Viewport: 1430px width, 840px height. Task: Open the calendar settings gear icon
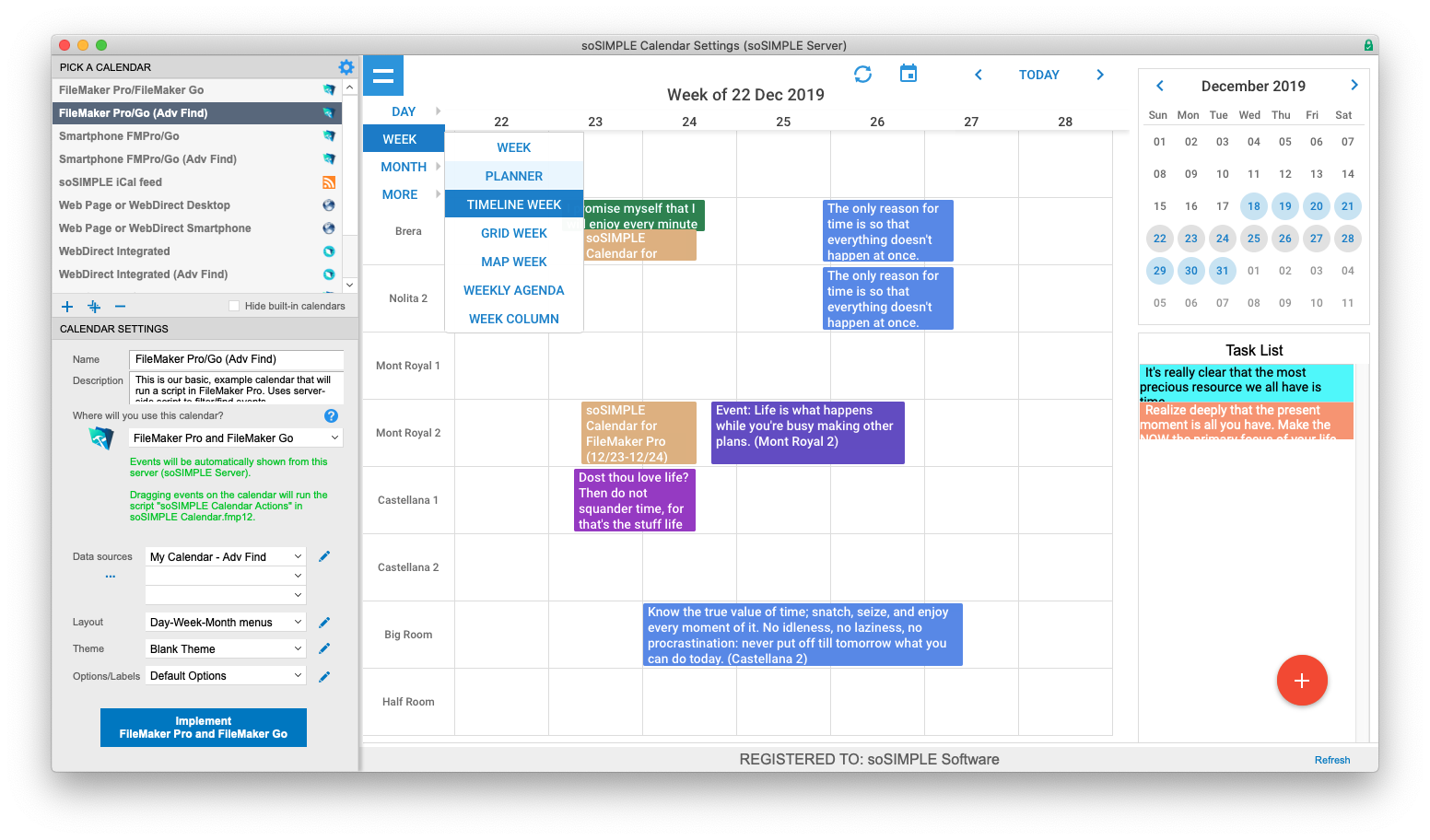(346, 67)
